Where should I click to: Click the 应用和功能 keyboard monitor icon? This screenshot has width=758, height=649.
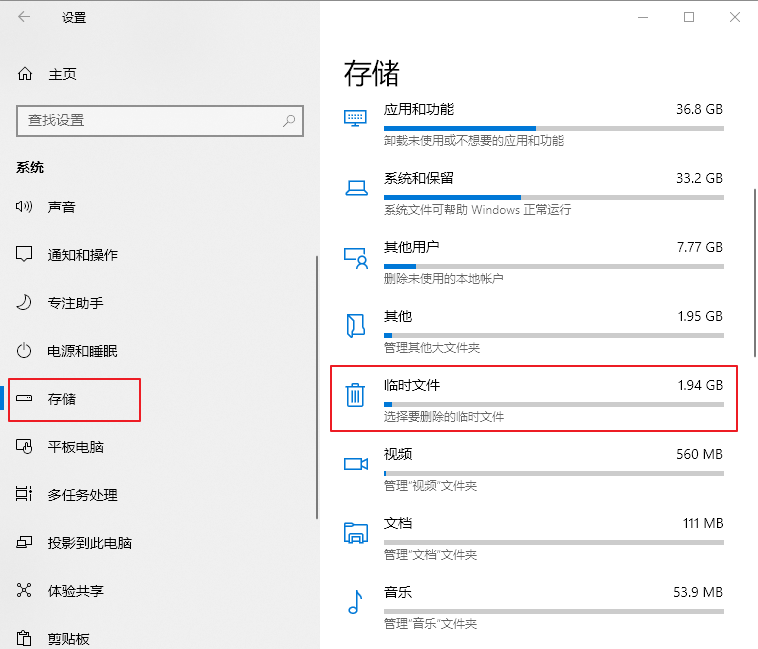[355, 118]
